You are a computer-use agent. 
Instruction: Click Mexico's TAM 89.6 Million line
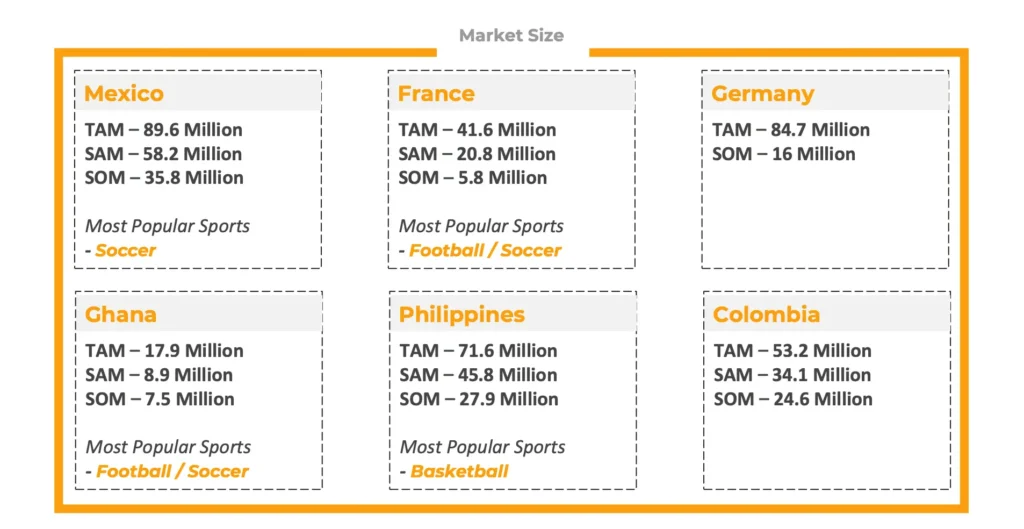pos(164,130)
